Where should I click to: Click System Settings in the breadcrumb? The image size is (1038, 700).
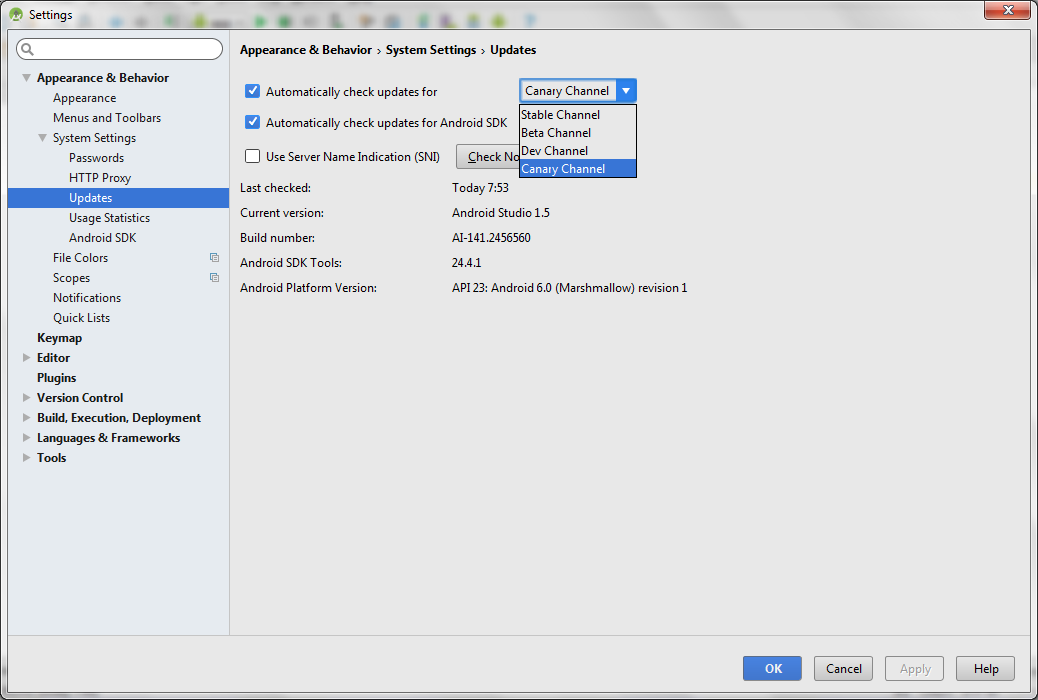pos(431,50)
